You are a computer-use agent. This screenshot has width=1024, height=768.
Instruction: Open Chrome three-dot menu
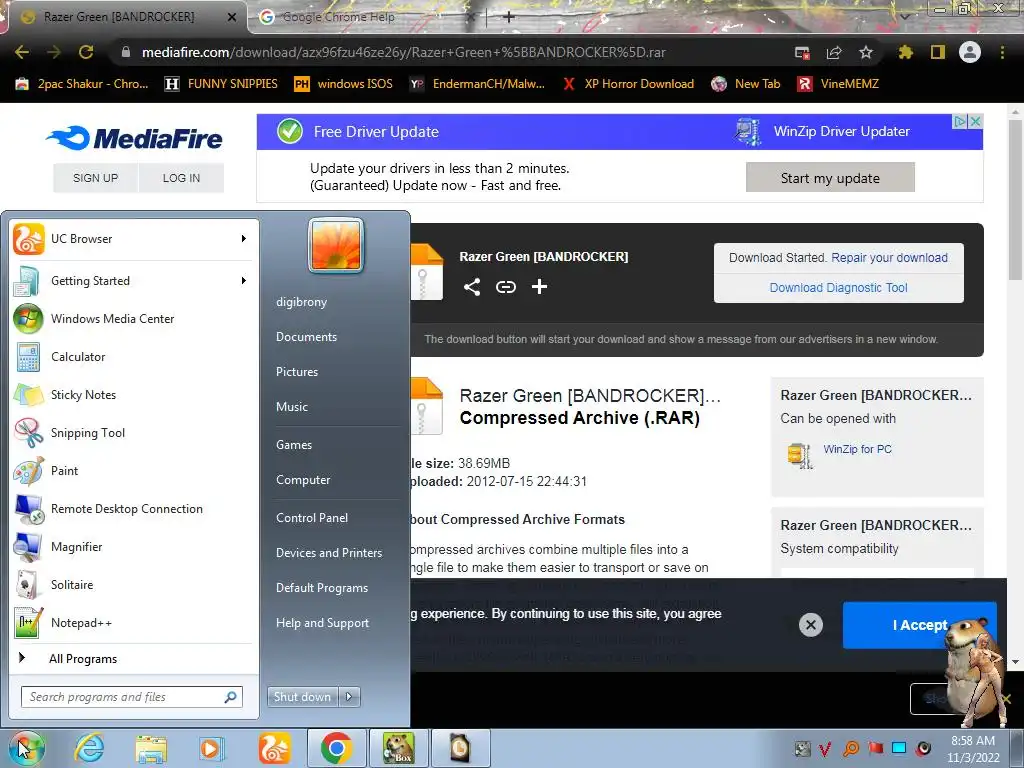tap(1002, 52)
